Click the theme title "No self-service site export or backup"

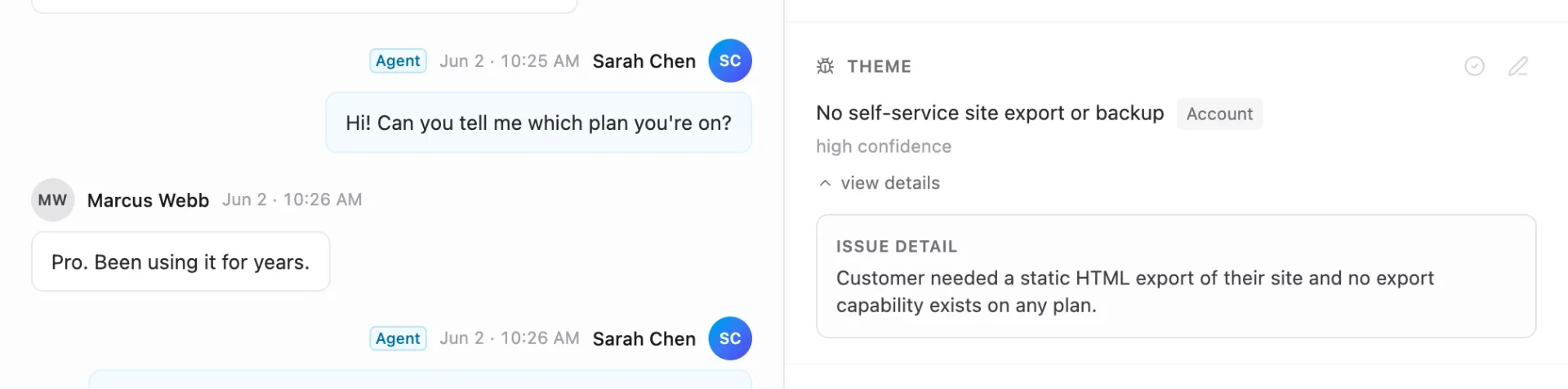pos(990,113)
